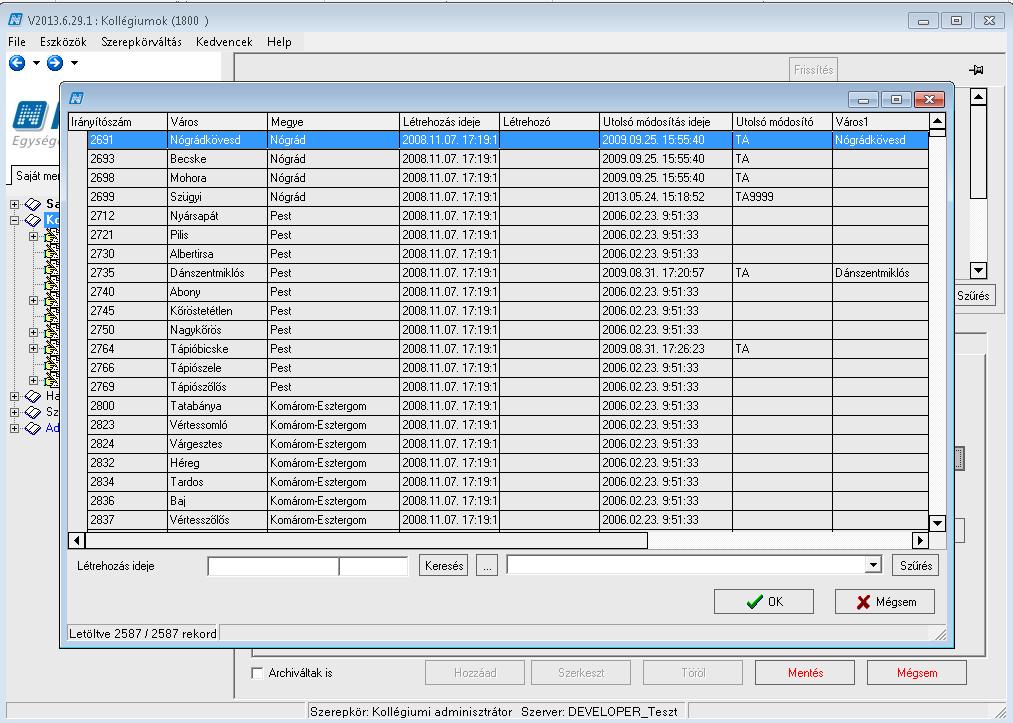Expand the Sz tree node
The width and height of the screenshot is (1013, 723).
[x=14, y=412]
